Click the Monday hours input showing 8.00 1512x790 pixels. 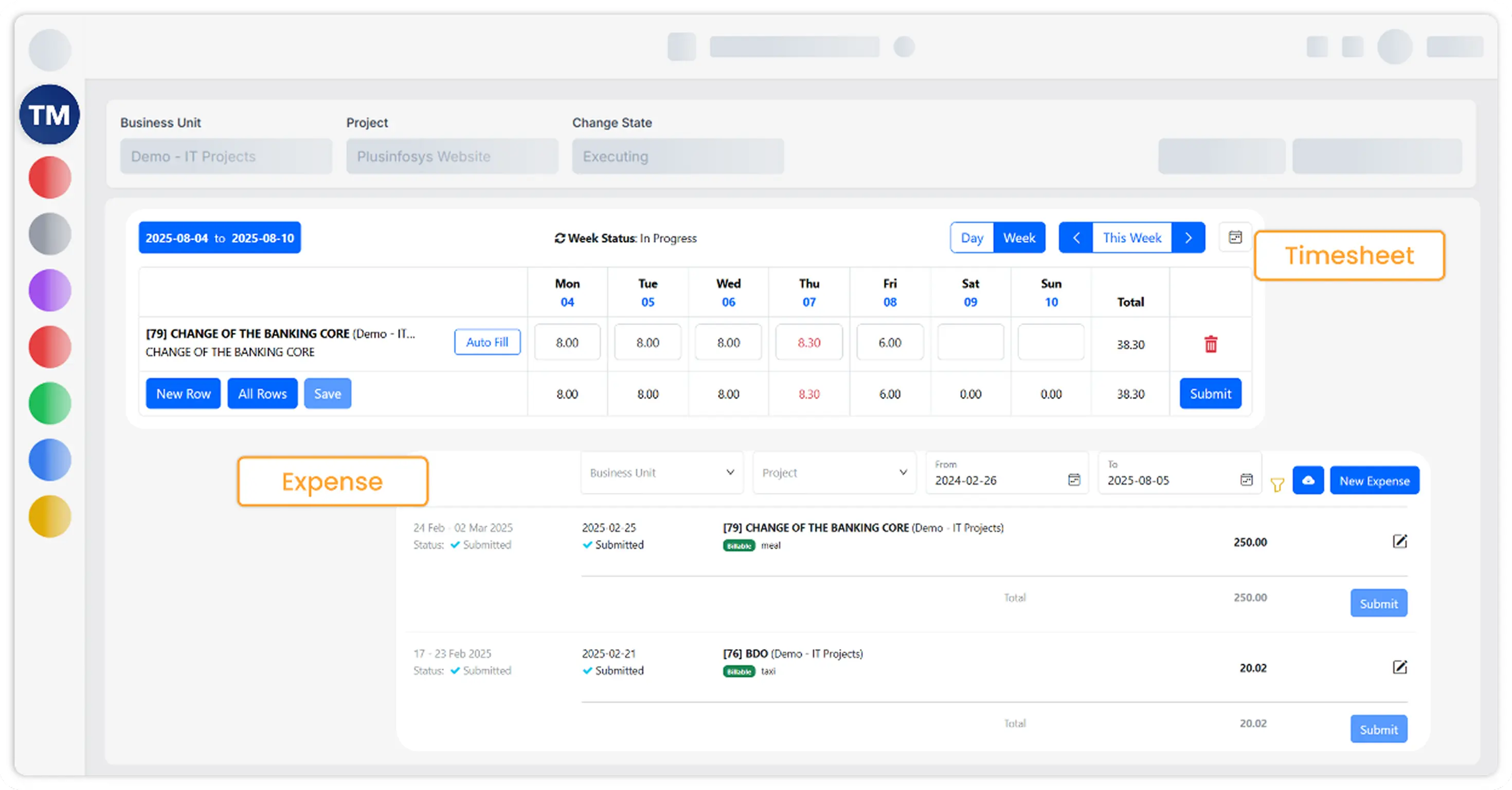567,342
